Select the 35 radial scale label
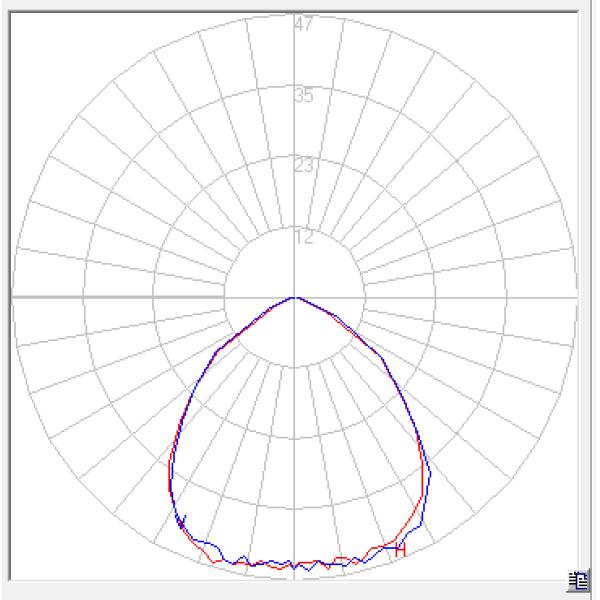 [x=304, y=96]
